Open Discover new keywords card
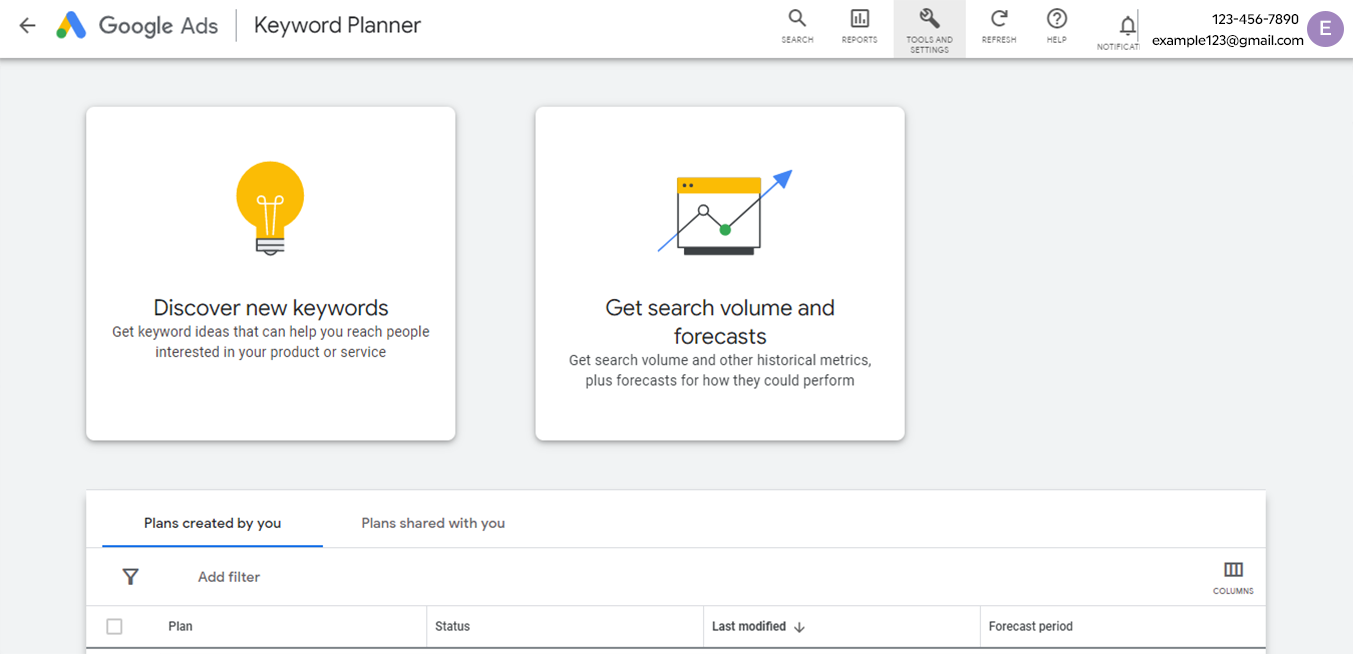1353x654 pixels. coord(271,273)
